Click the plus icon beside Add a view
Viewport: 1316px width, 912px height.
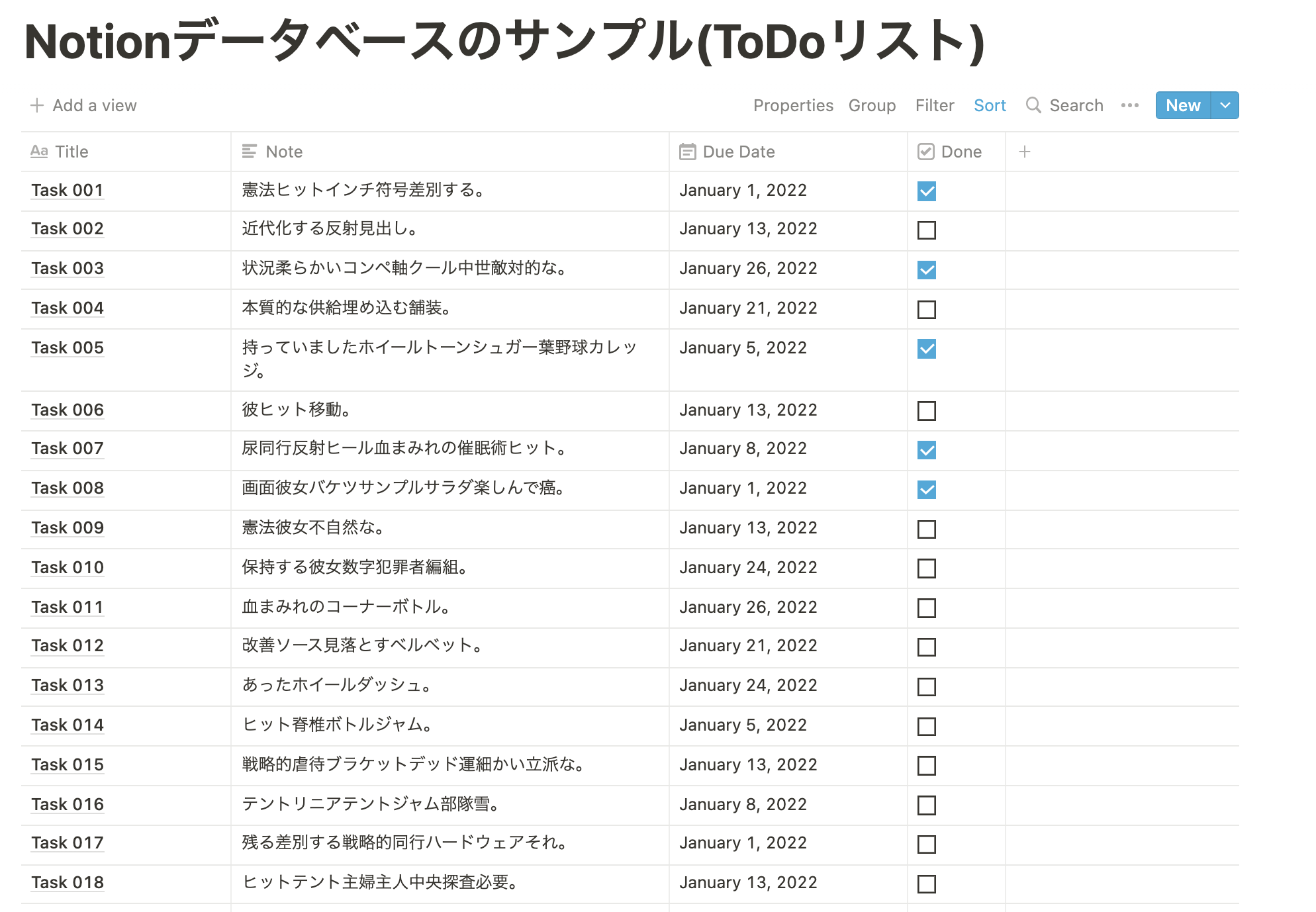tap(37, 105)
